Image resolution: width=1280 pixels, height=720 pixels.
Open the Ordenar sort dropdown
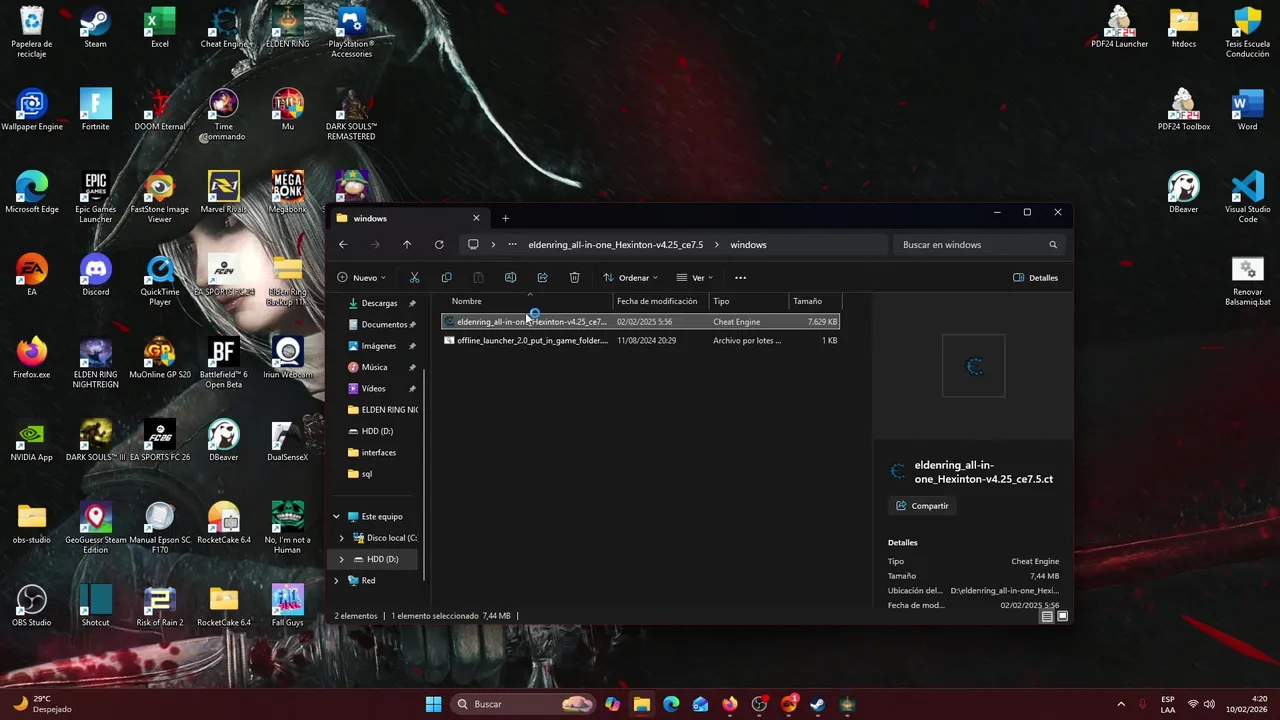pyautogui.click(x=631, y=278)
